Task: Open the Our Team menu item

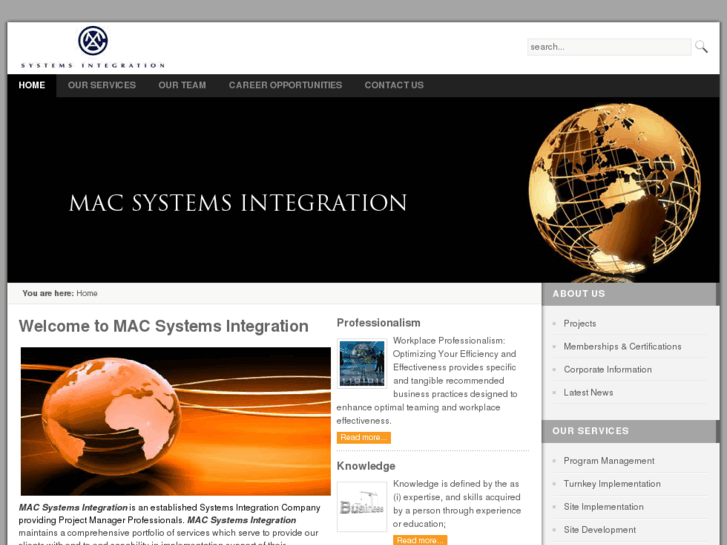Action: [182, 85]
